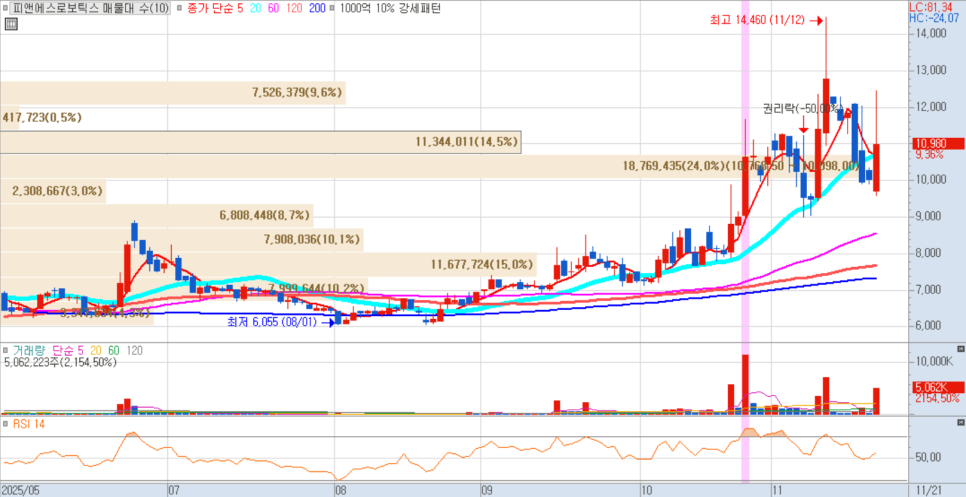The height and width of the screenshot is (497, 966).
Task: Select the magenta 60 price moving average label
Action: coord(273,9)
